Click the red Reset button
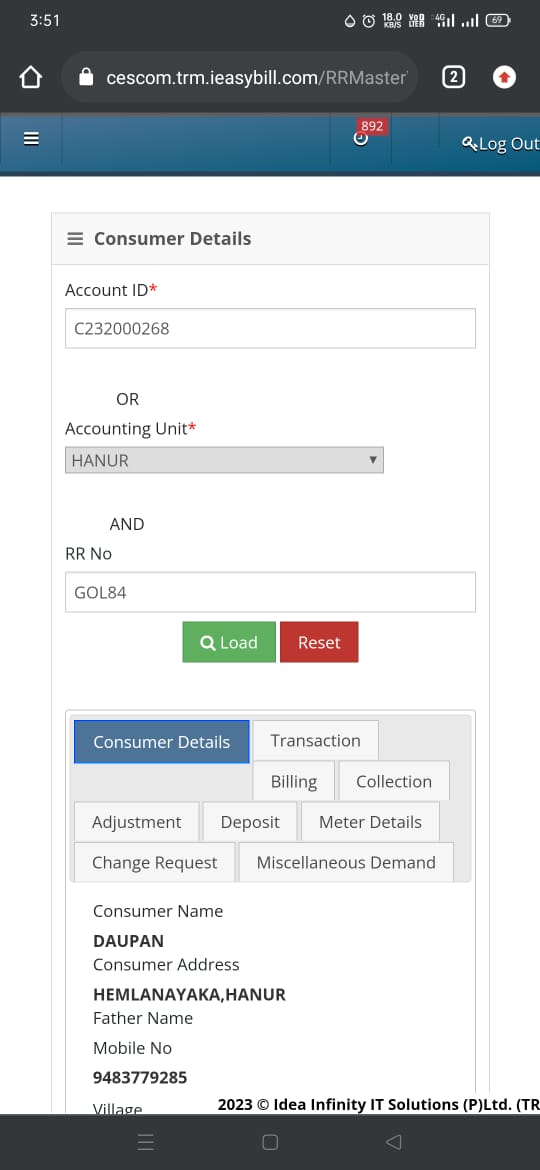The width and height of the screenshot is (540, 1170). 319,642
